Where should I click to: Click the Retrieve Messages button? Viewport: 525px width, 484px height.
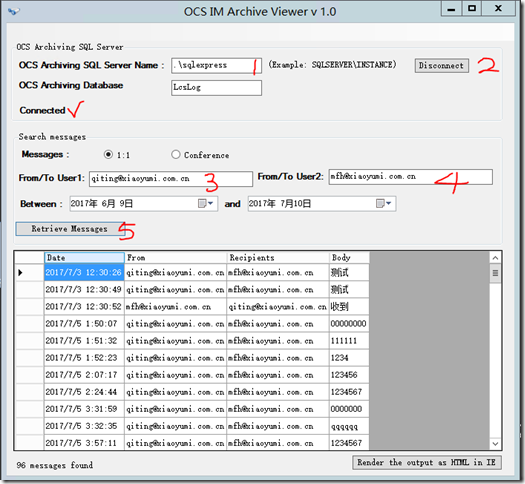(70, 229)
